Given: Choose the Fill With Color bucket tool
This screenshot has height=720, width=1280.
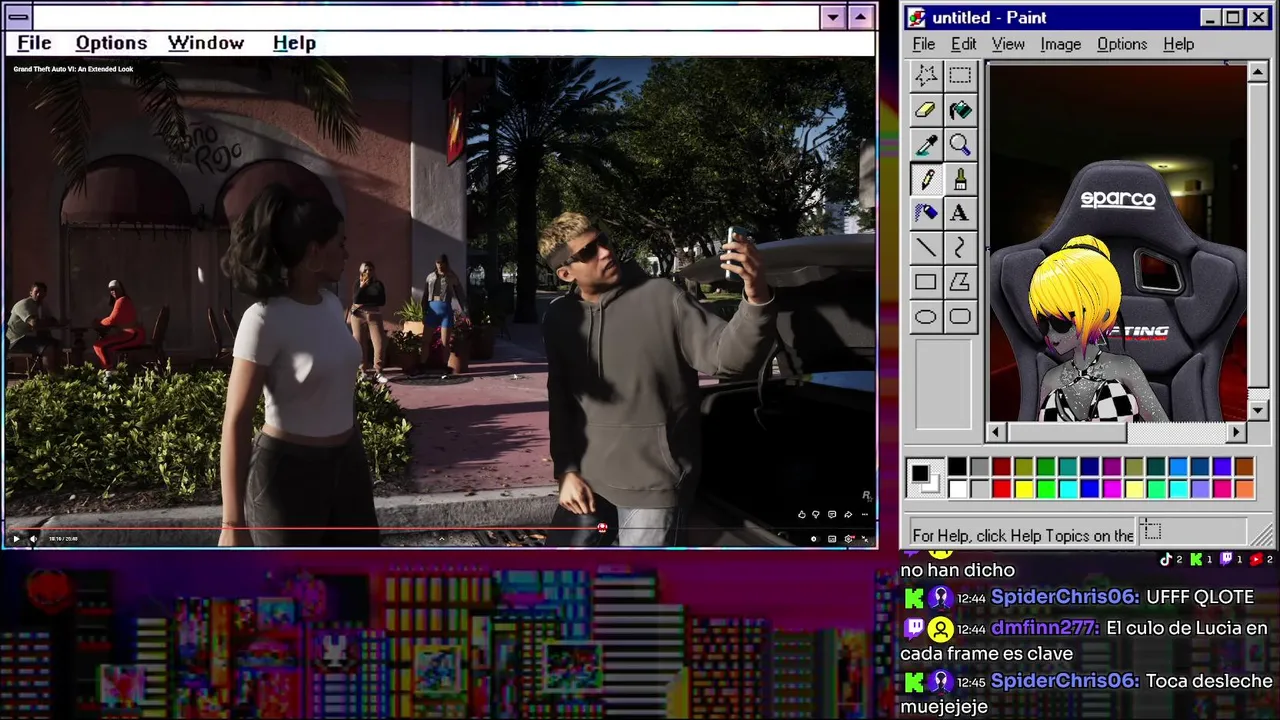Looking at the screenshot, I should tap(960, 110).
